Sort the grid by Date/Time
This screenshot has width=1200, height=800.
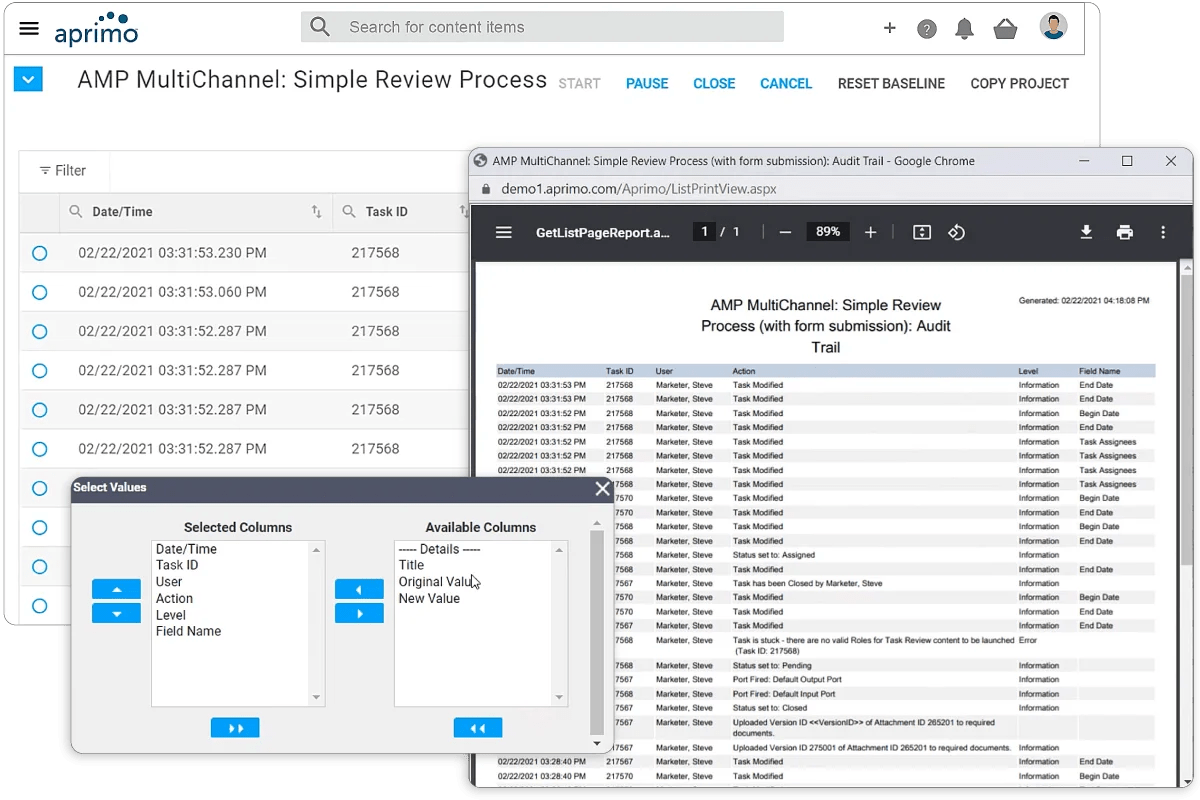[x=316, y=212]
